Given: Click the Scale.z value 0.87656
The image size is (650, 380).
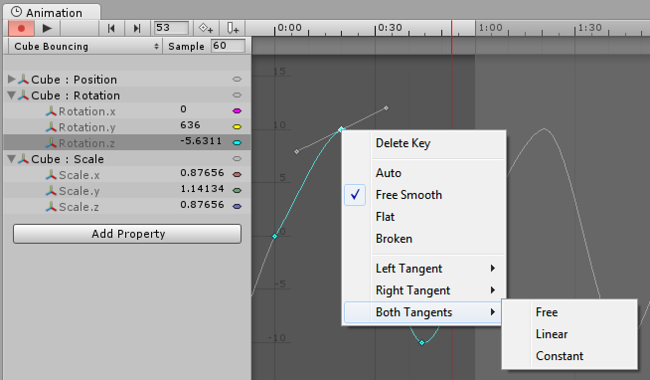Looking at the screenshot, I should [x=202, y=205].
